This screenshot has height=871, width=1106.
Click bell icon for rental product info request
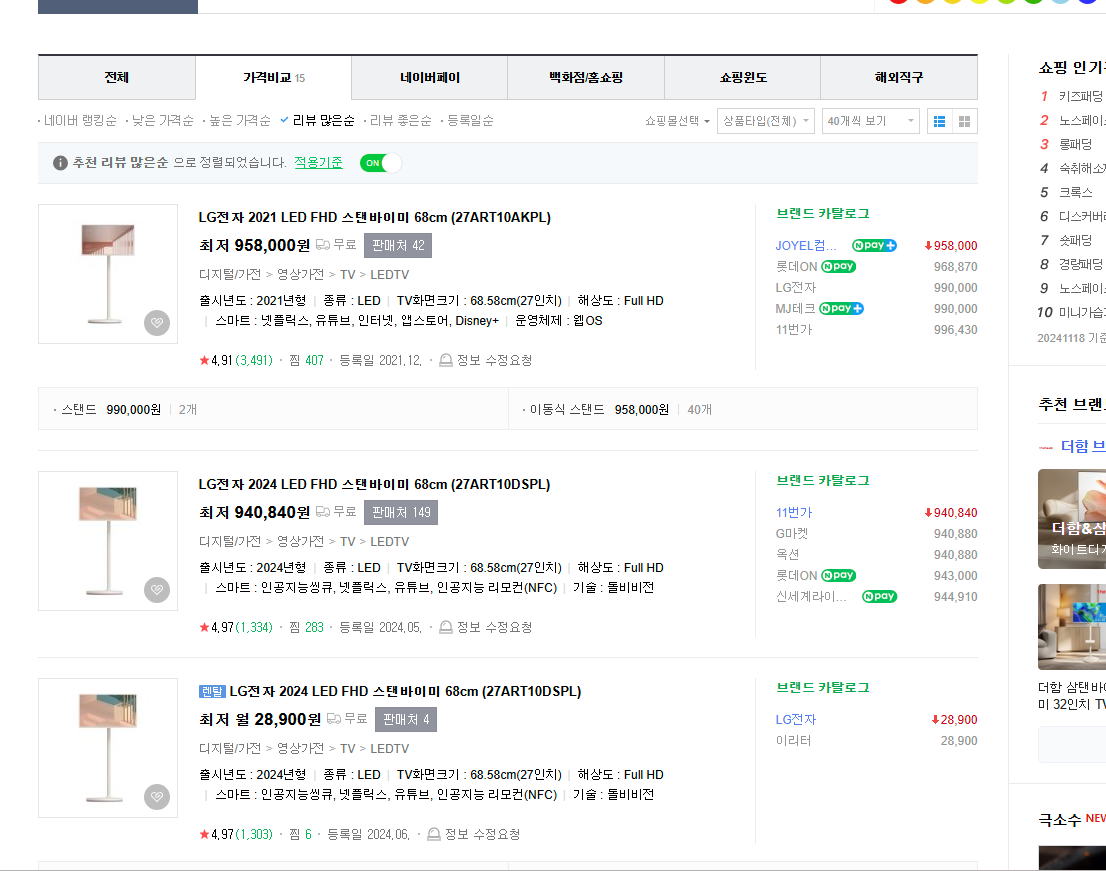(434, 834)
